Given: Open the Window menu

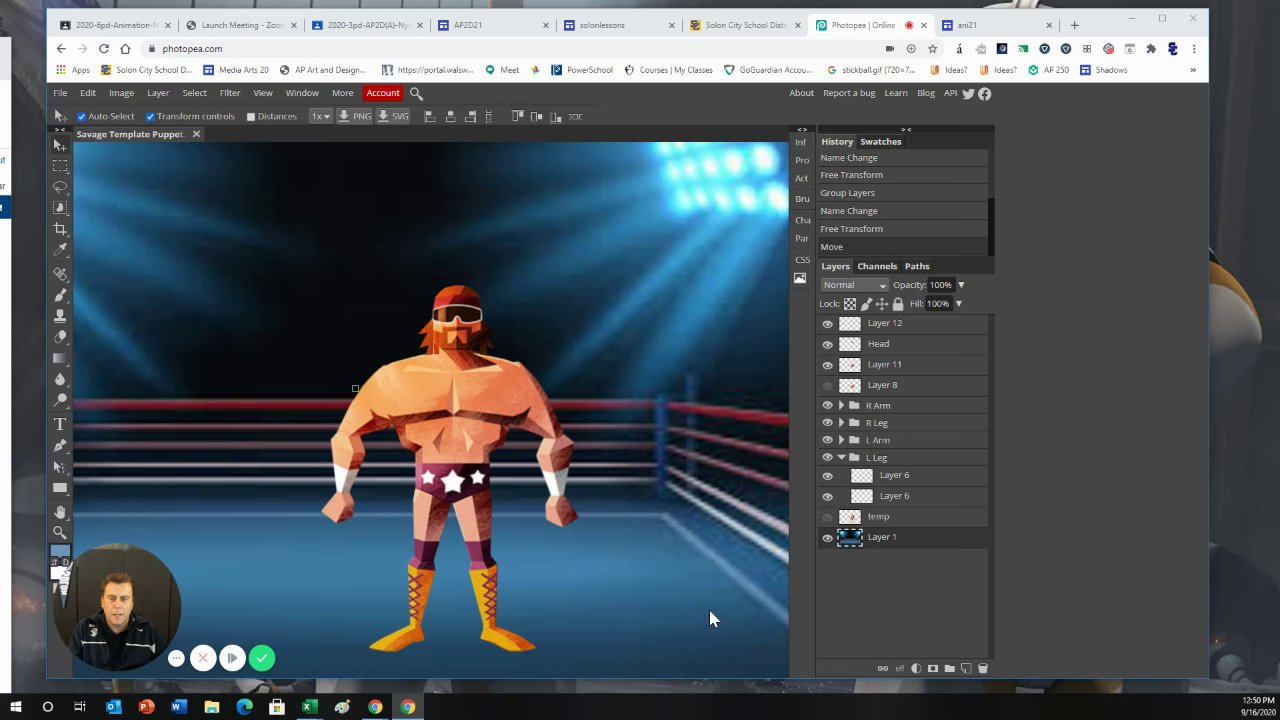Looking at the screenshot, I should (x=302, y=93).
